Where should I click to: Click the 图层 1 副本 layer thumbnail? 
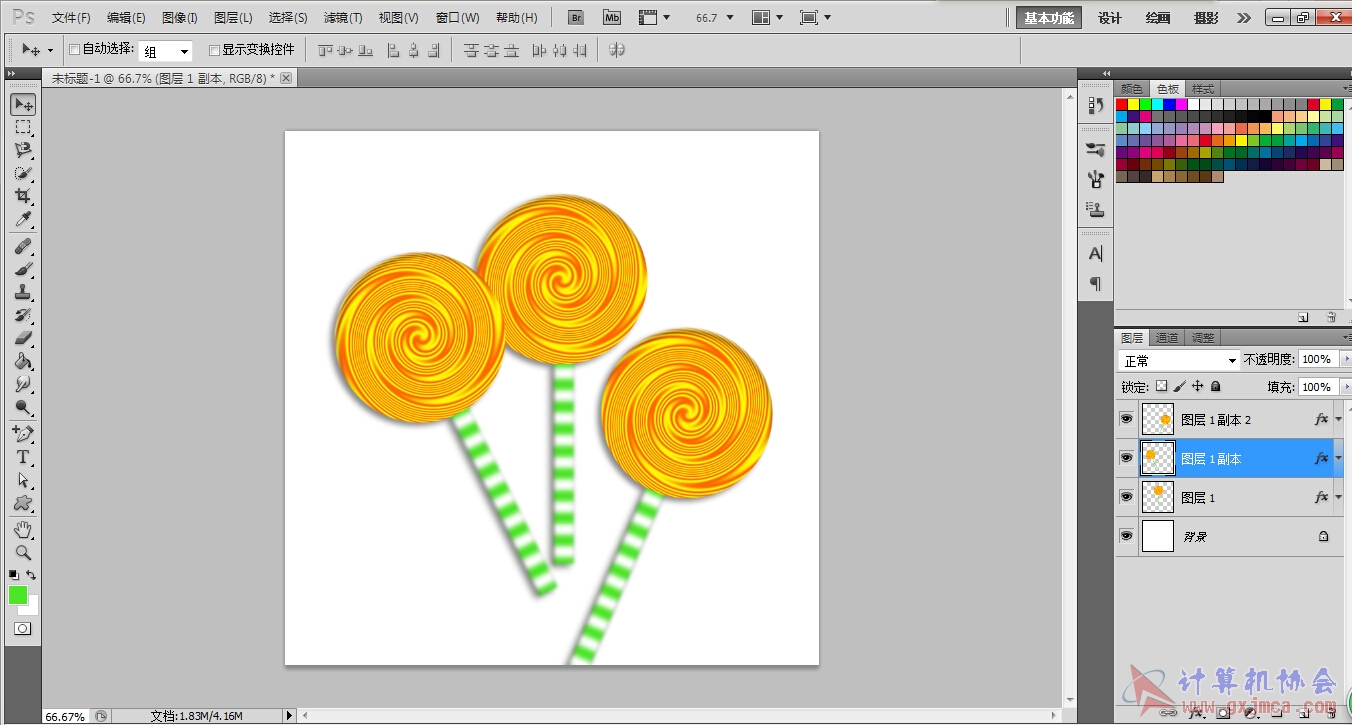pyautogui.click(x=1158, y=458)
